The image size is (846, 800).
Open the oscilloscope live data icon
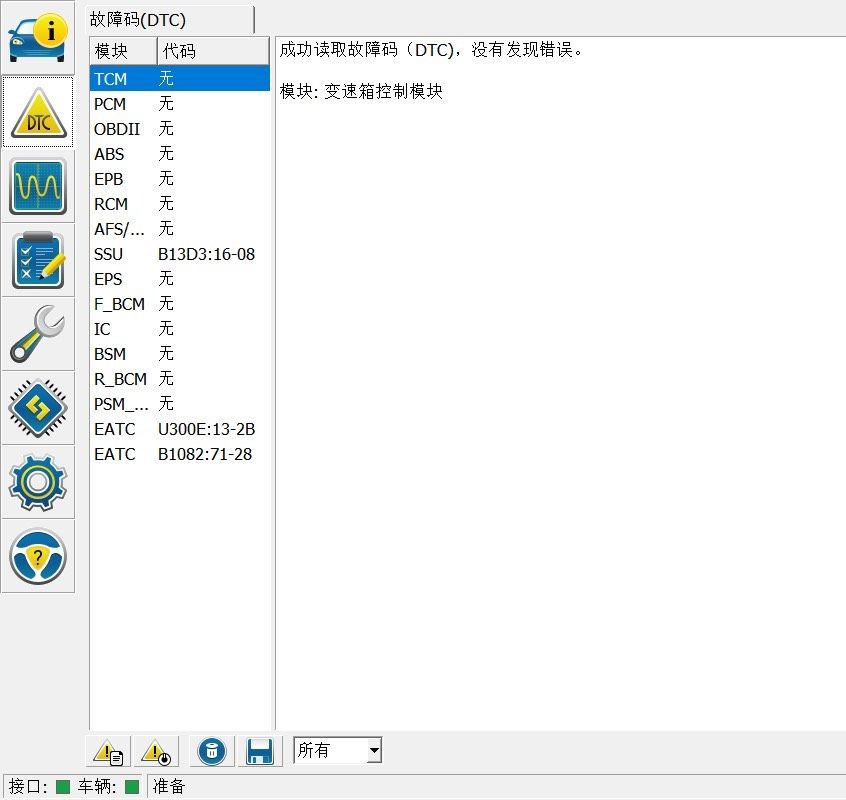(38, 186)
